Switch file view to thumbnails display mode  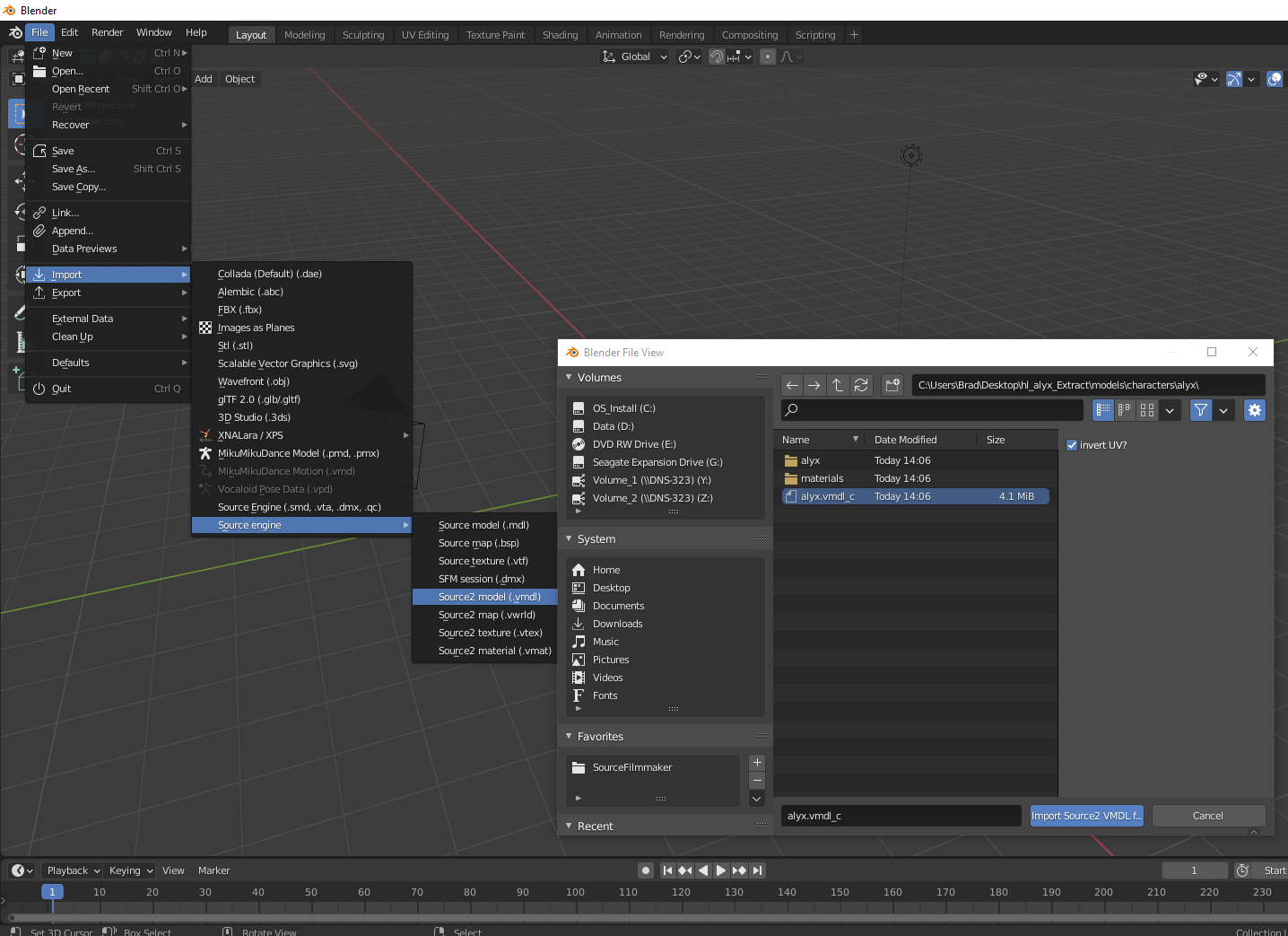tap(1147, 410)
